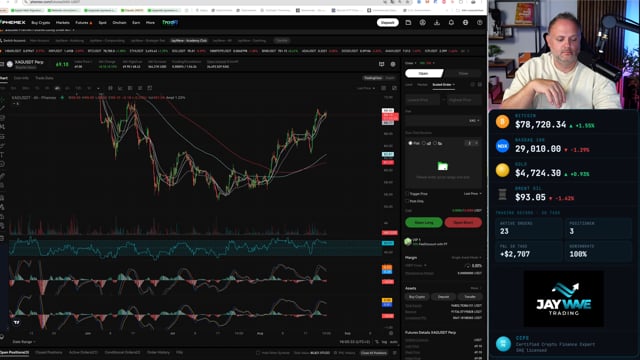Open the Closed Positions tab
This screenshot has height=360, width=640.
[49, 353]
